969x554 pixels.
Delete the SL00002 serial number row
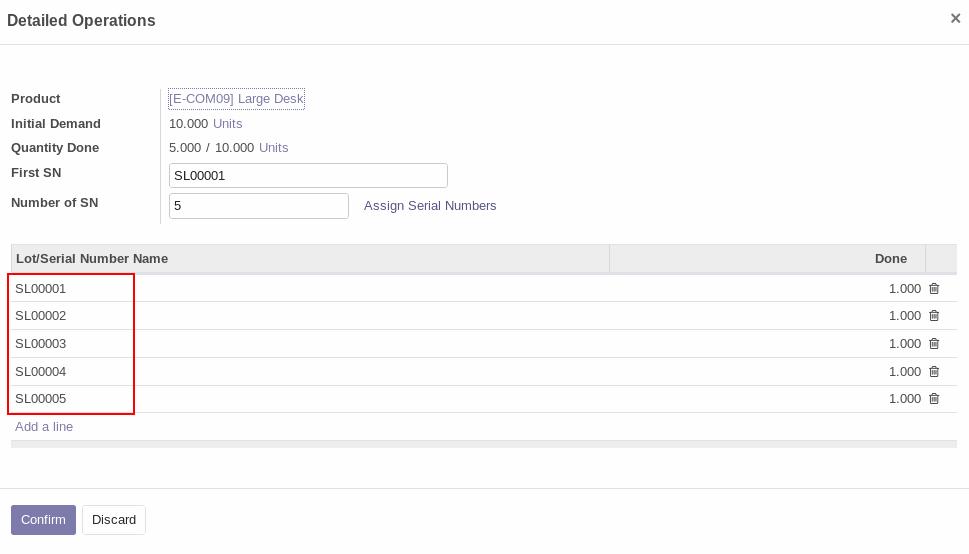(934, 316)
